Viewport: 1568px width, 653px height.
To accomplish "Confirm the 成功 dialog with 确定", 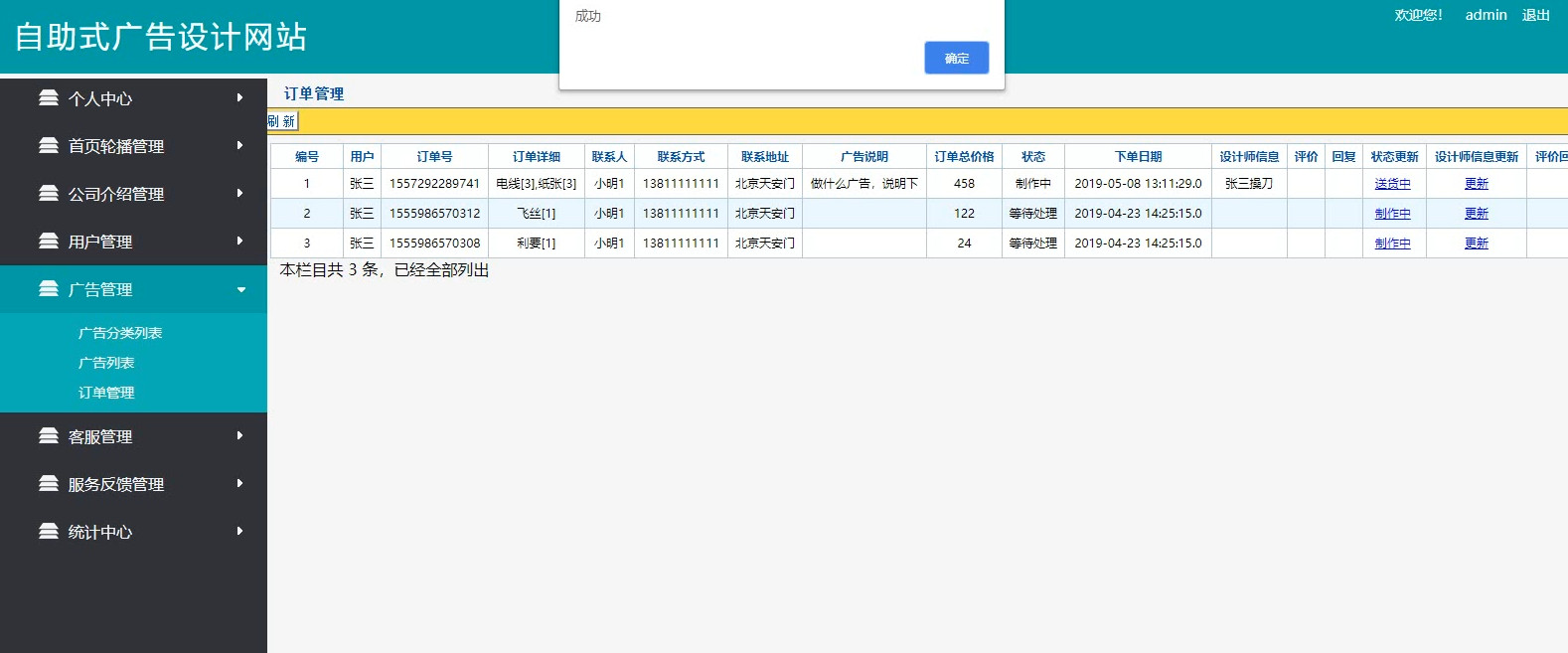I will pos(956,58).
